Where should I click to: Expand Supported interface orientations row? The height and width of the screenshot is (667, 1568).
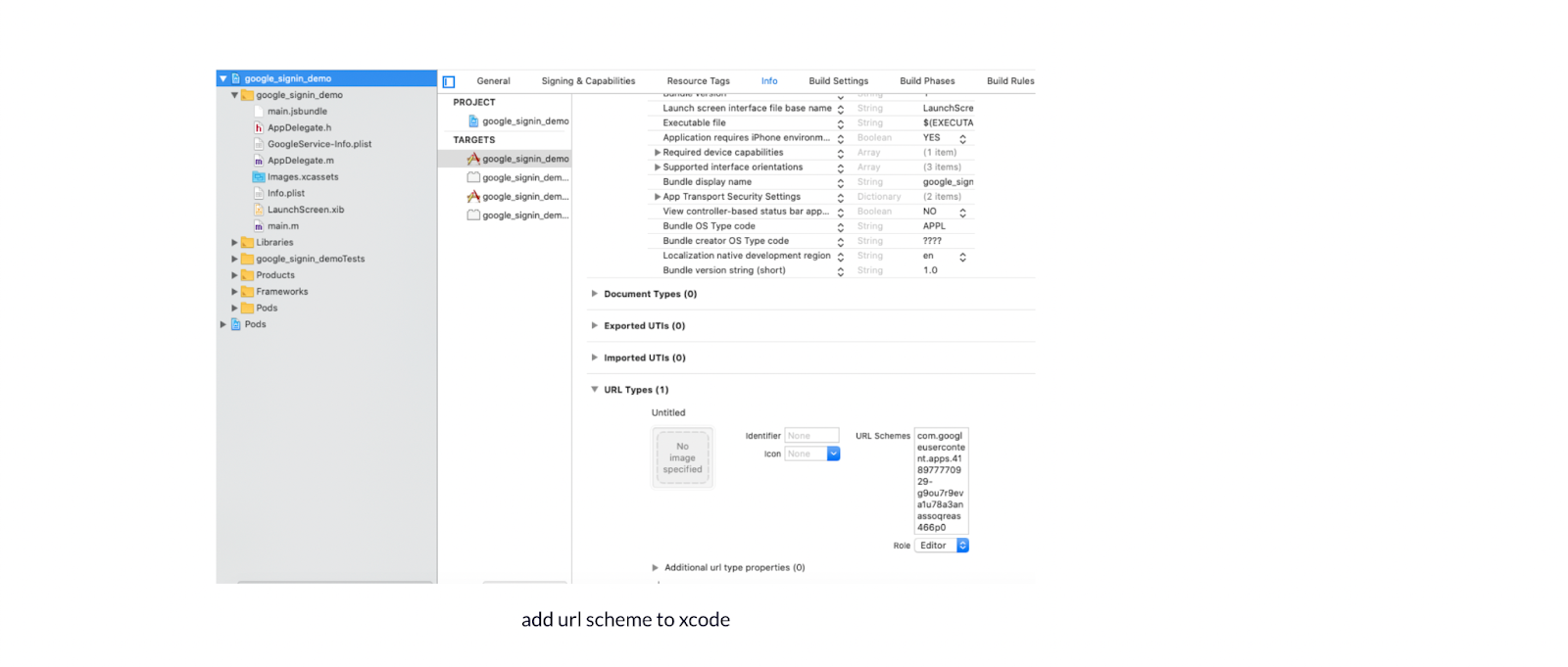pos(658,167)
